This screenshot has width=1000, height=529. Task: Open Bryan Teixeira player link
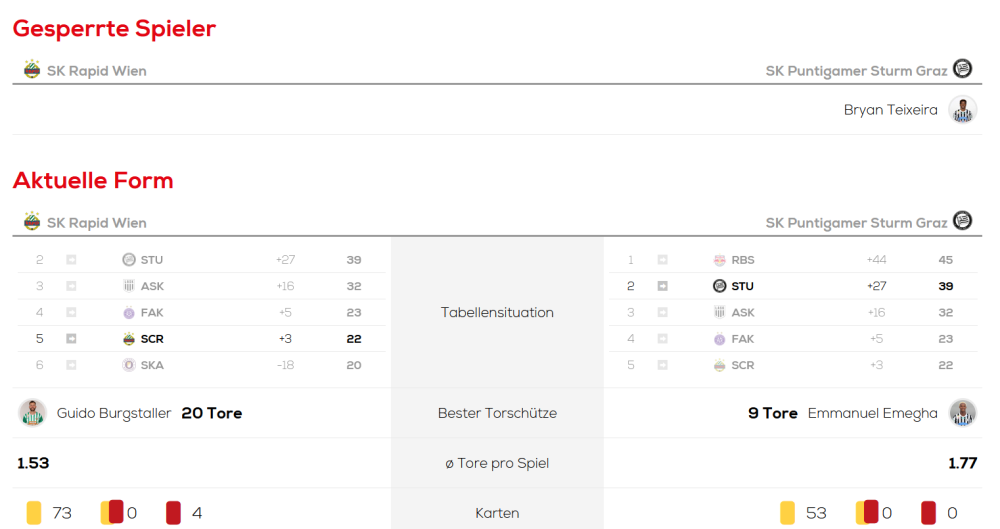click(890, 110)
